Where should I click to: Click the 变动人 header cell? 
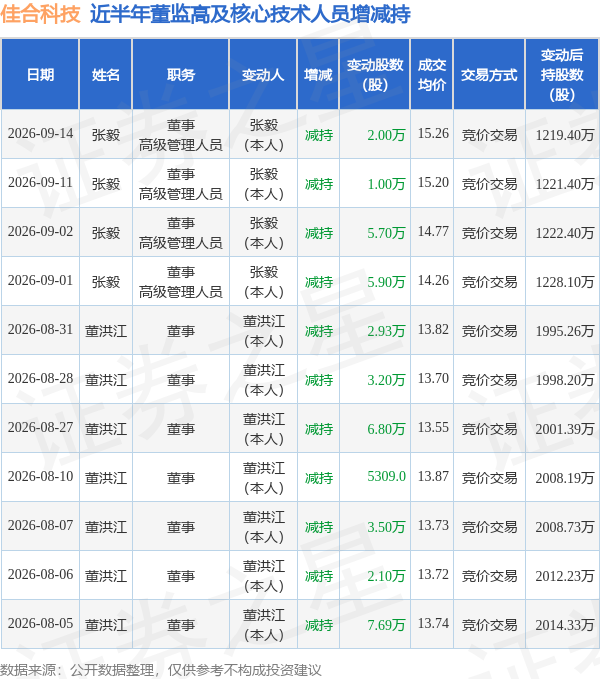(x=263, y=74)
